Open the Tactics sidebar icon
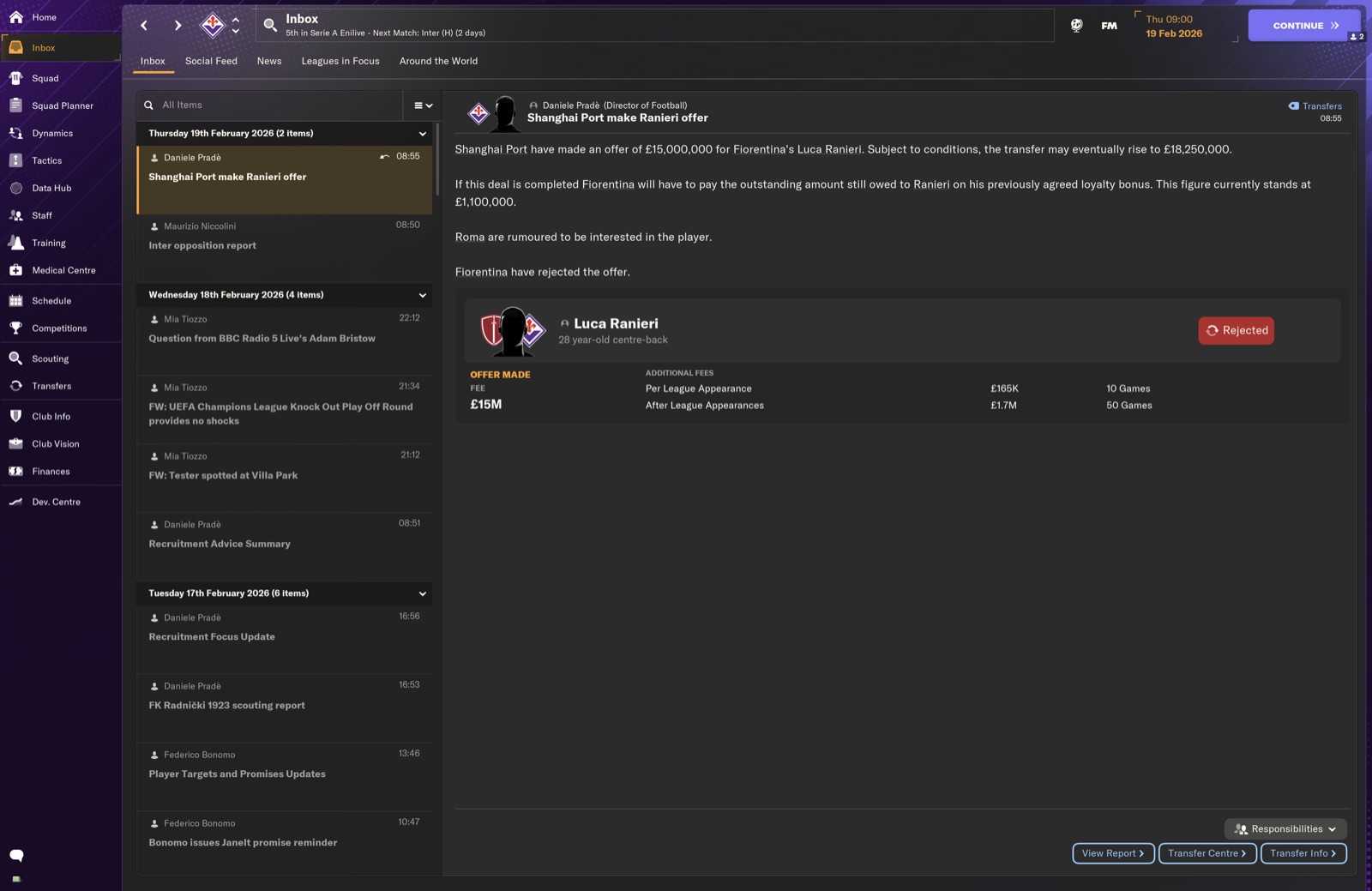This screenshot has height=891, width=1372. point(15,160)
